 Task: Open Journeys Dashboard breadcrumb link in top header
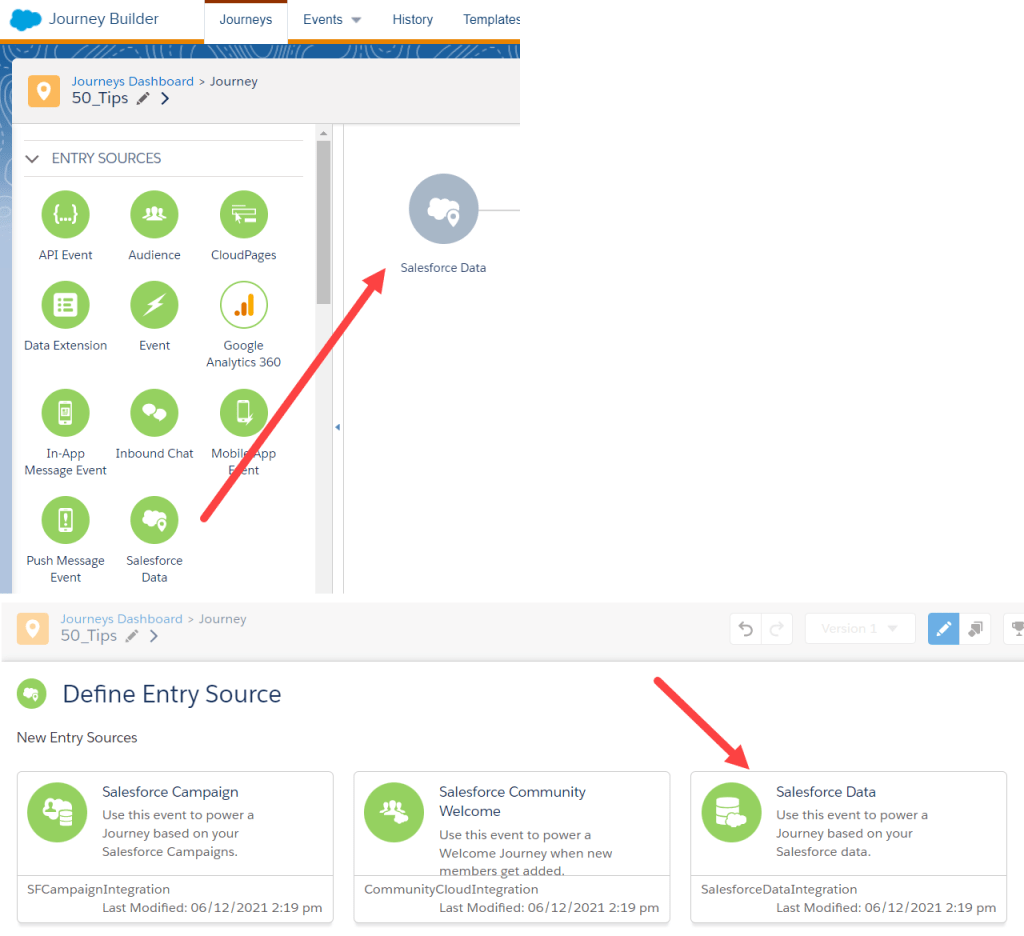coord(132,82)
